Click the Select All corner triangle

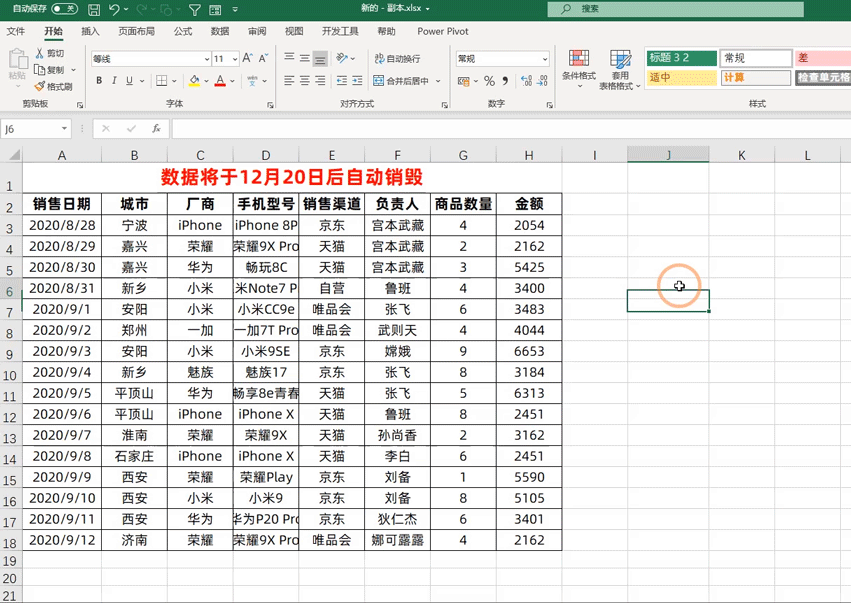point(13,155)
